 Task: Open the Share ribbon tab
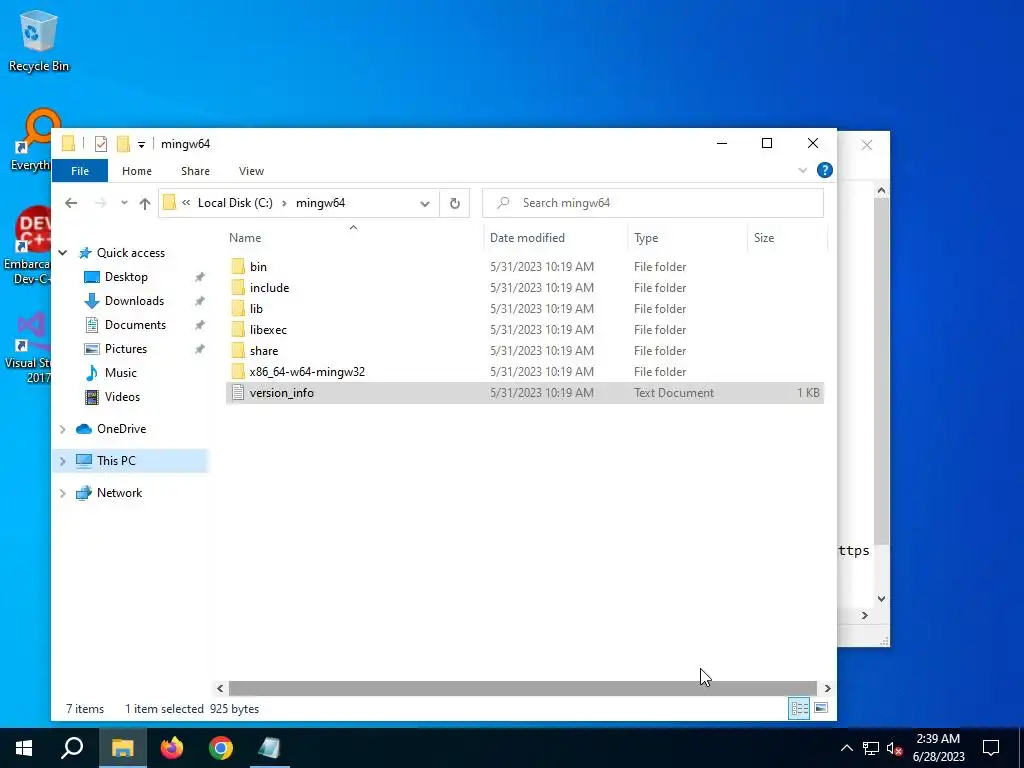click(x=195, y=171)
